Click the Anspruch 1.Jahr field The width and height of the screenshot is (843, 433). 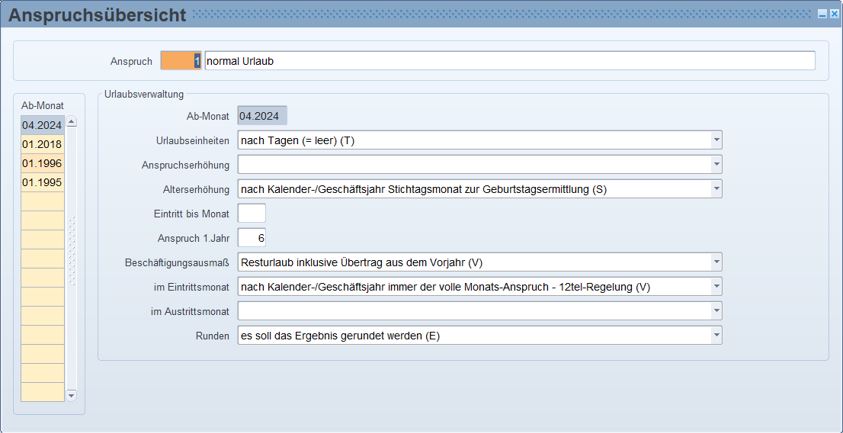(x=251, y=238)
